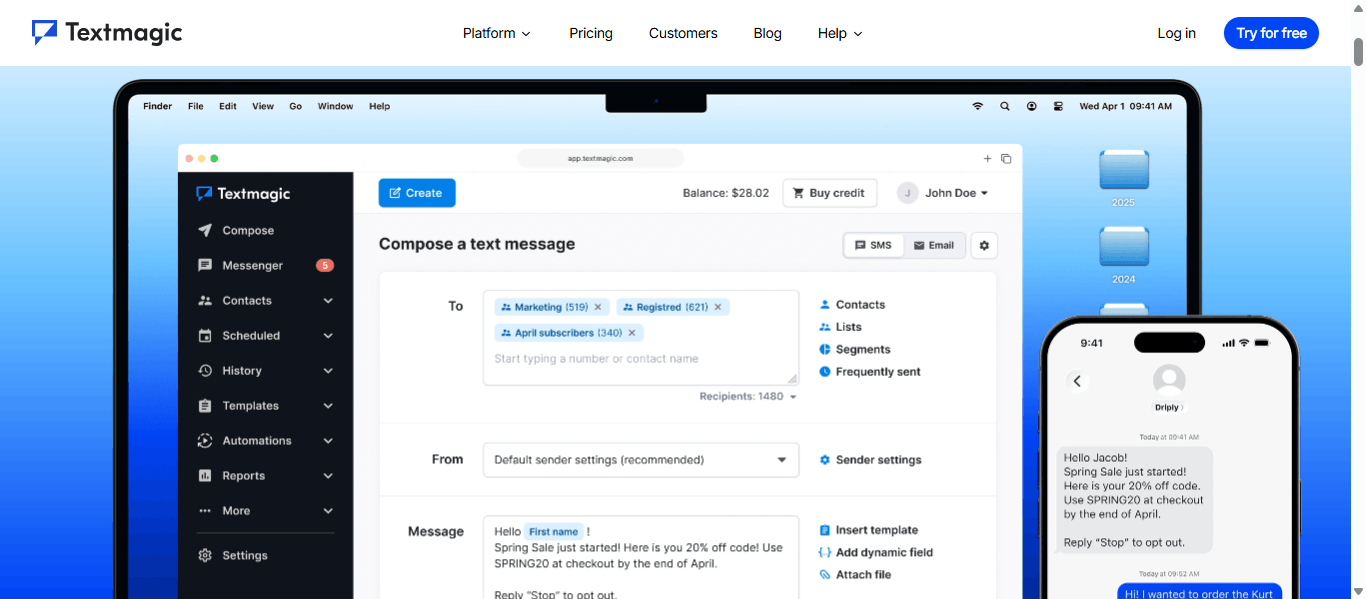Open the File menu in the mac menu bar

(196, 106)
